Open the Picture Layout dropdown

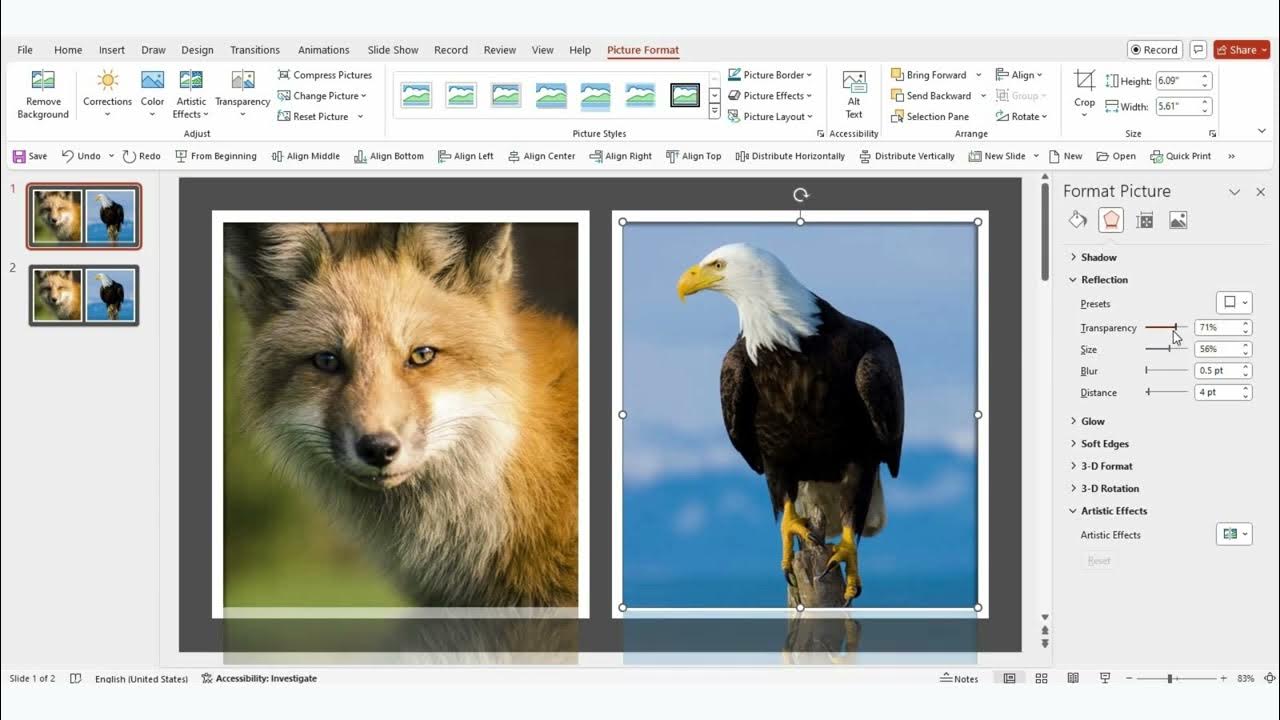(770, 117)
